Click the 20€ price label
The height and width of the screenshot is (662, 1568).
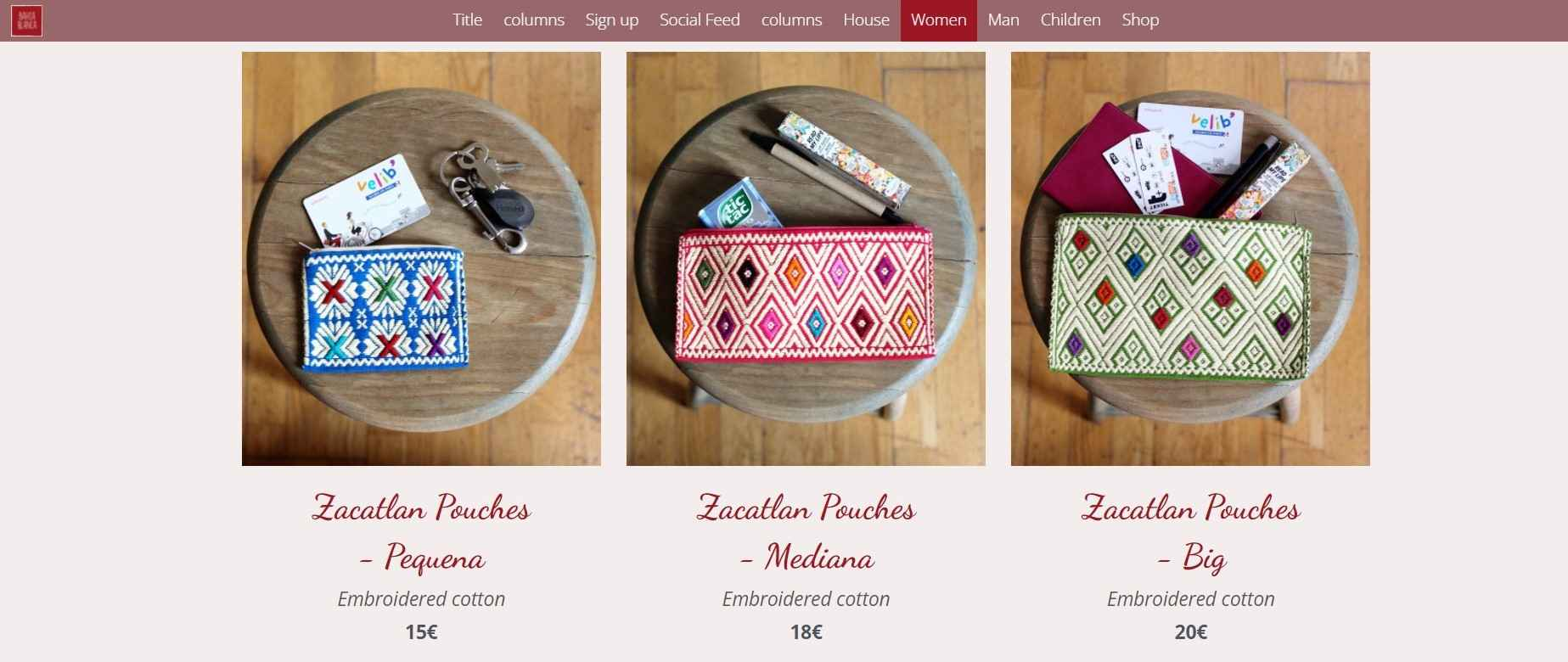click(1190, 632)
